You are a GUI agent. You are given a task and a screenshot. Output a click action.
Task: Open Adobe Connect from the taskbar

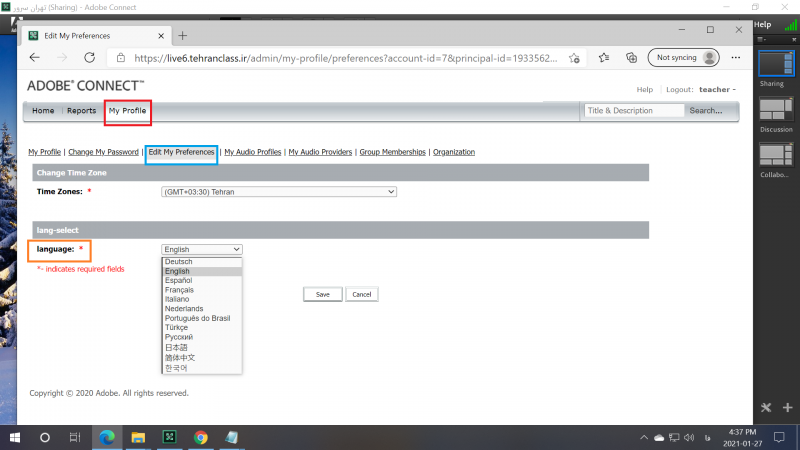tap(169, 437)
